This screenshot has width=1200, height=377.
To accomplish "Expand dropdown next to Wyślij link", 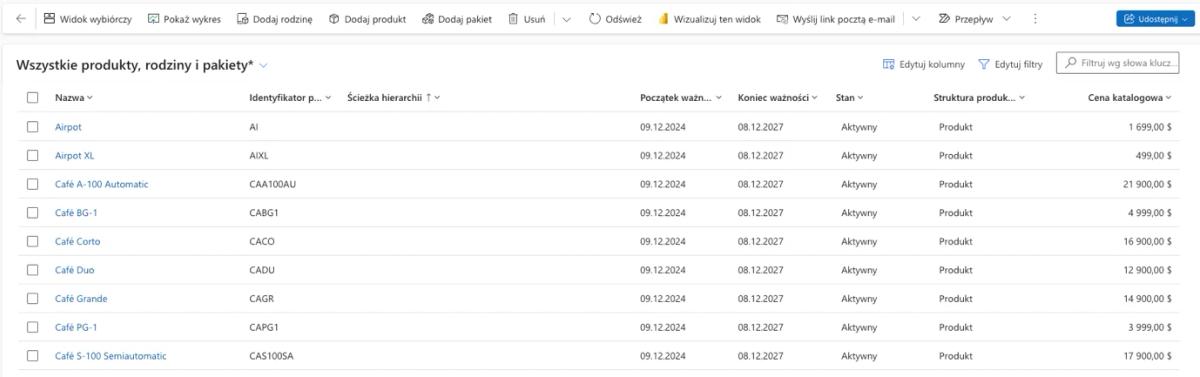I will [916, 19].
